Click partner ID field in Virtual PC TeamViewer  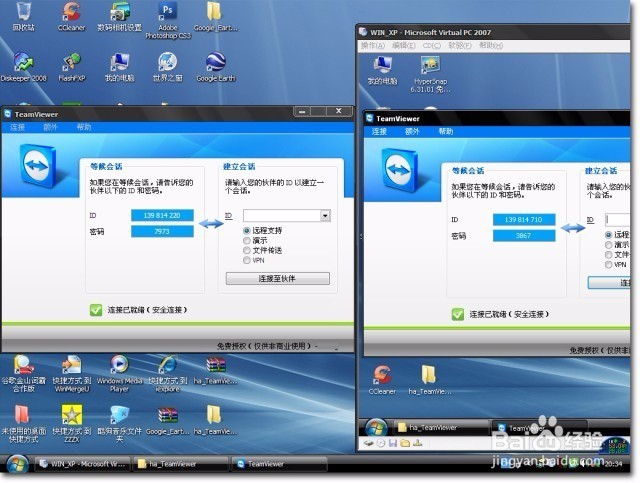point(618,220)
